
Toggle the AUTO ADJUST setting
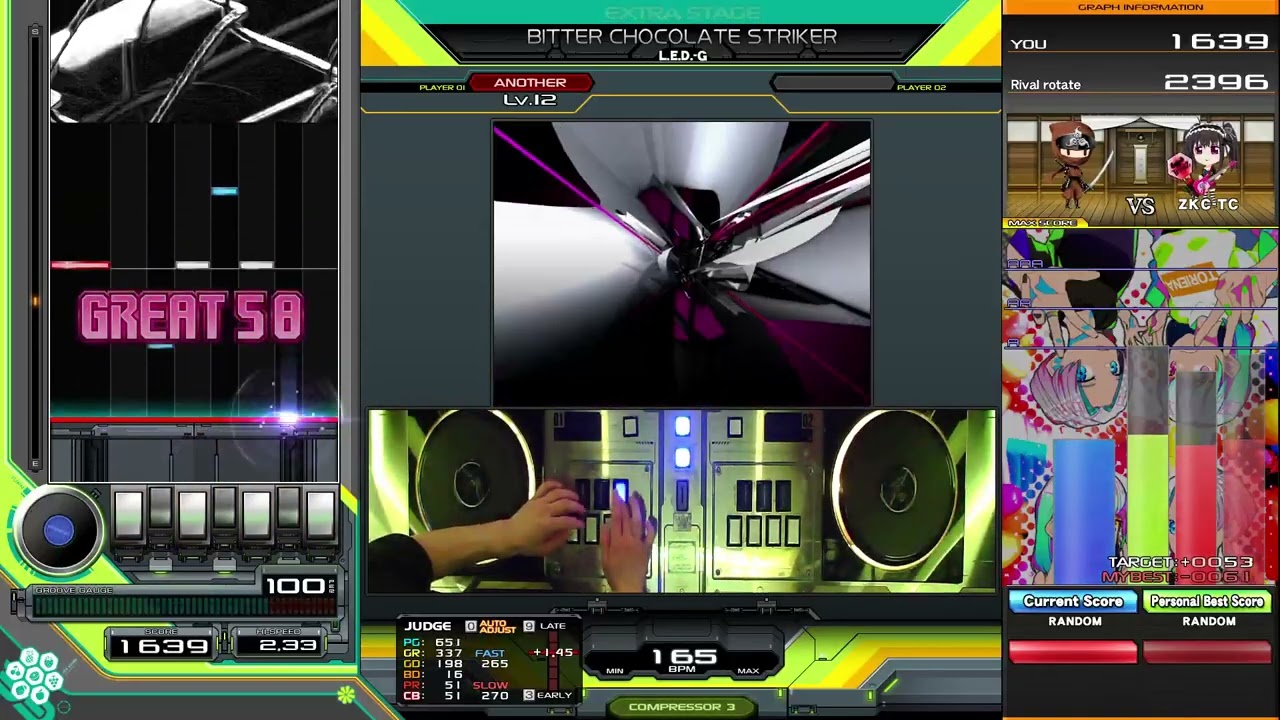tap(497, 626)
